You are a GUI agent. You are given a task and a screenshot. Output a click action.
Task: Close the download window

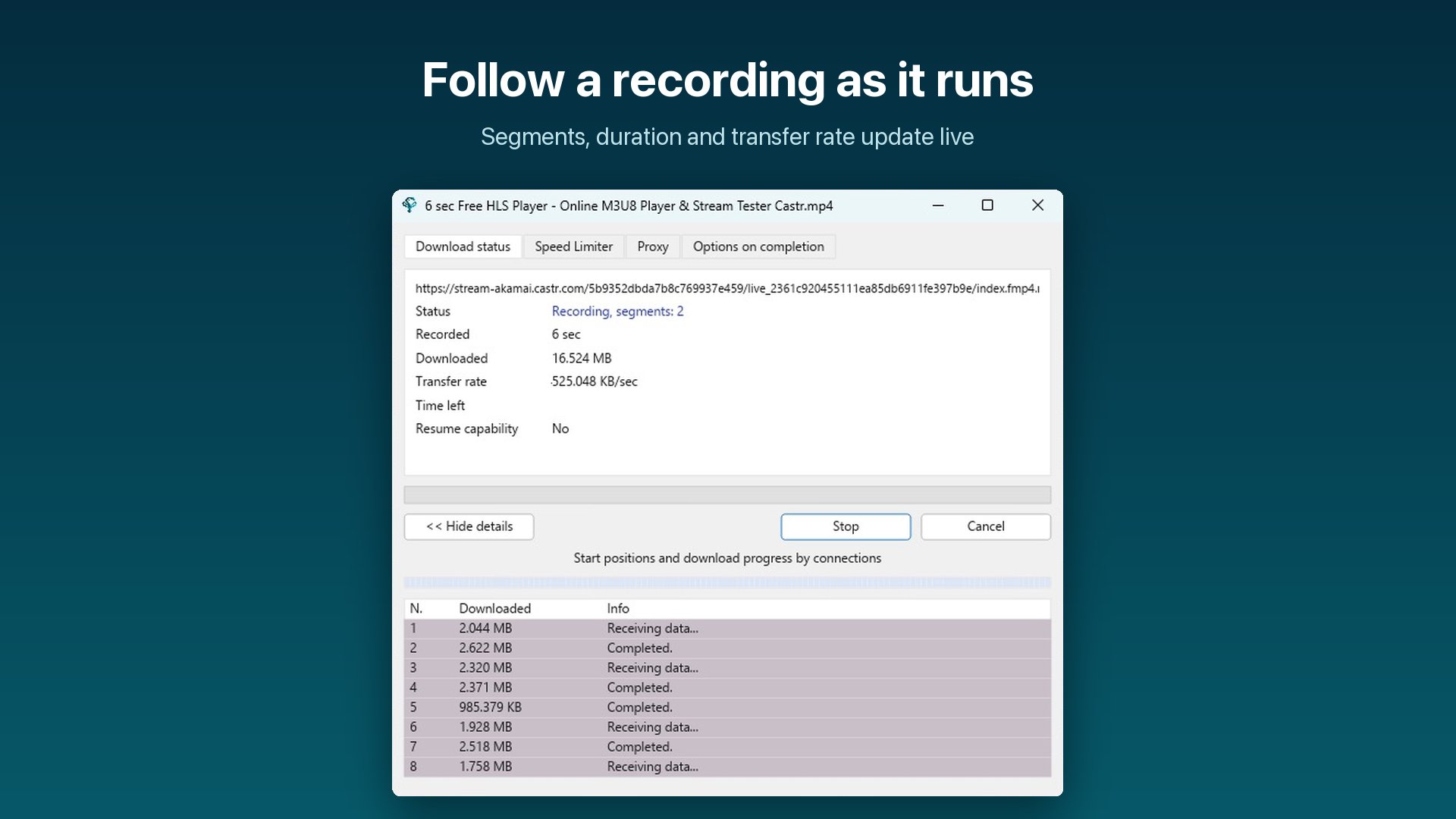[x=1037, y=206]
